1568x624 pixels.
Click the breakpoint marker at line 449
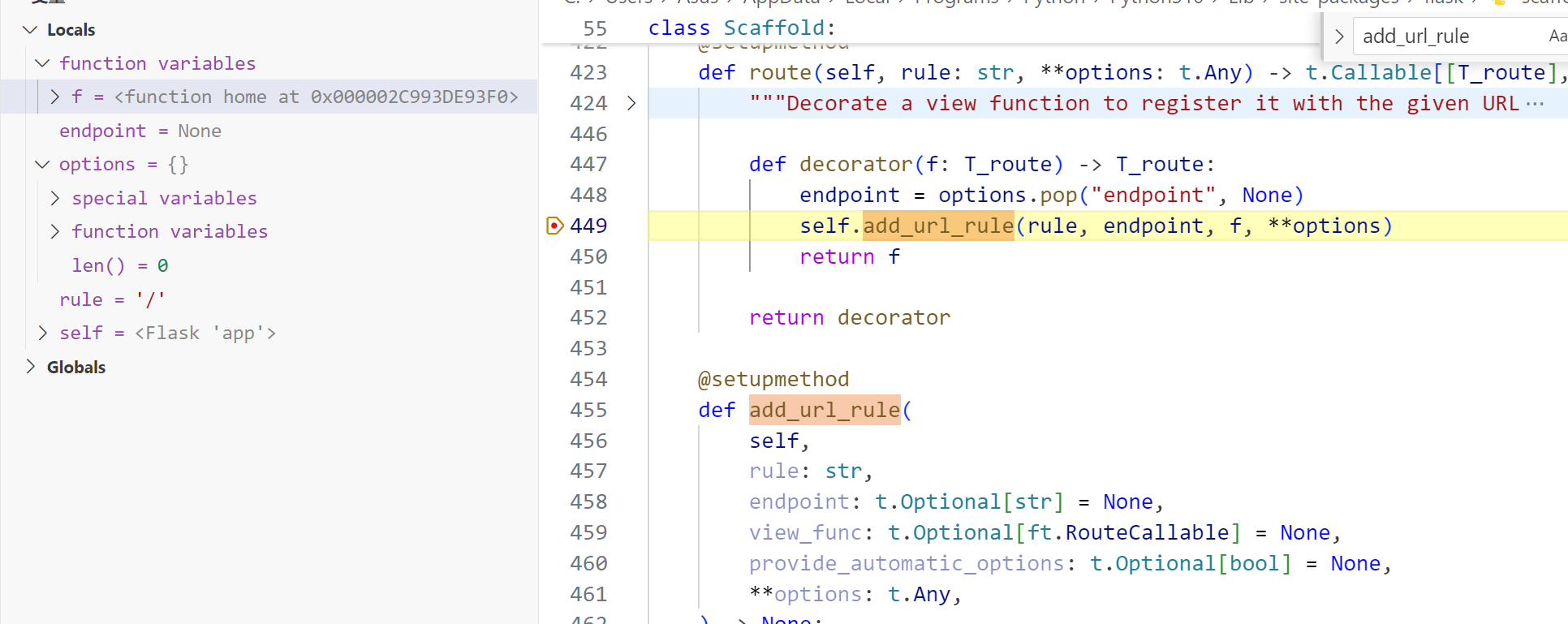click(554, 226)
